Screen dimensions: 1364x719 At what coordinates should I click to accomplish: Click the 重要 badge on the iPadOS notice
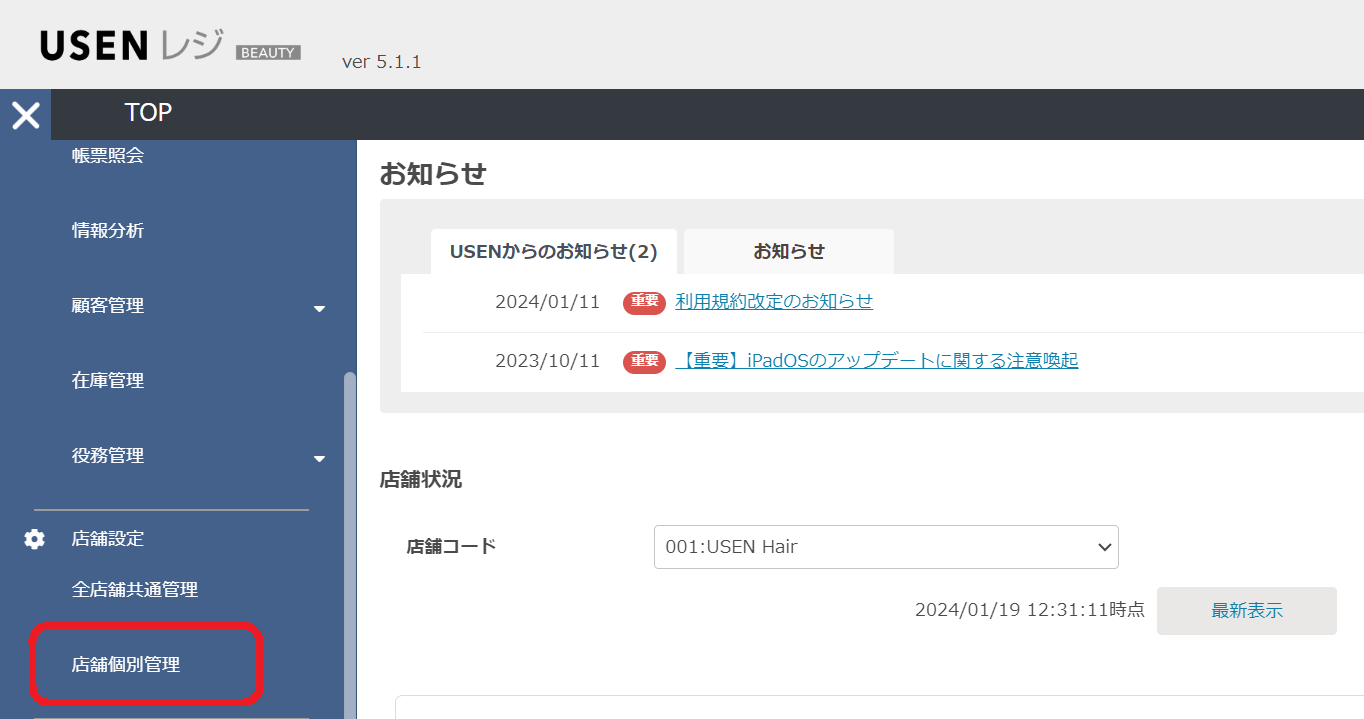pyautogui.click(x=644, y=361)
